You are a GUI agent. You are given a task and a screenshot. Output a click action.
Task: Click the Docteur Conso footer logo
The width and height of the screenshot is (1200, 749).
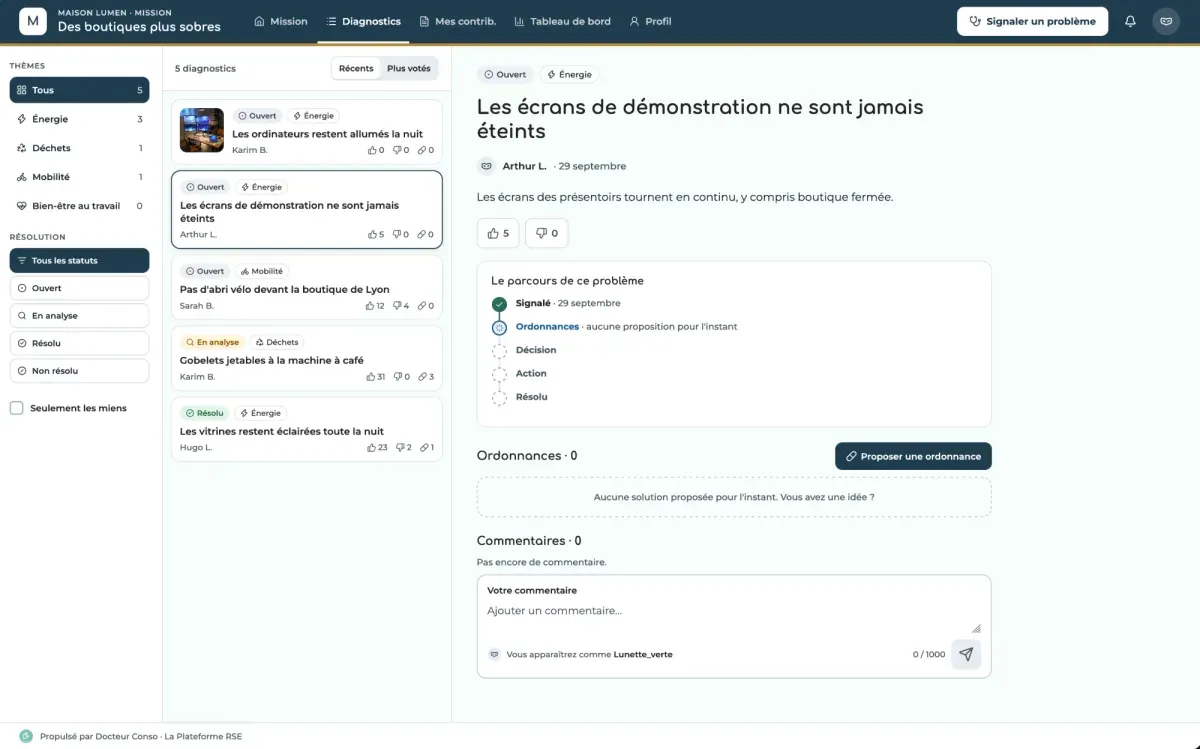(26, 736)
